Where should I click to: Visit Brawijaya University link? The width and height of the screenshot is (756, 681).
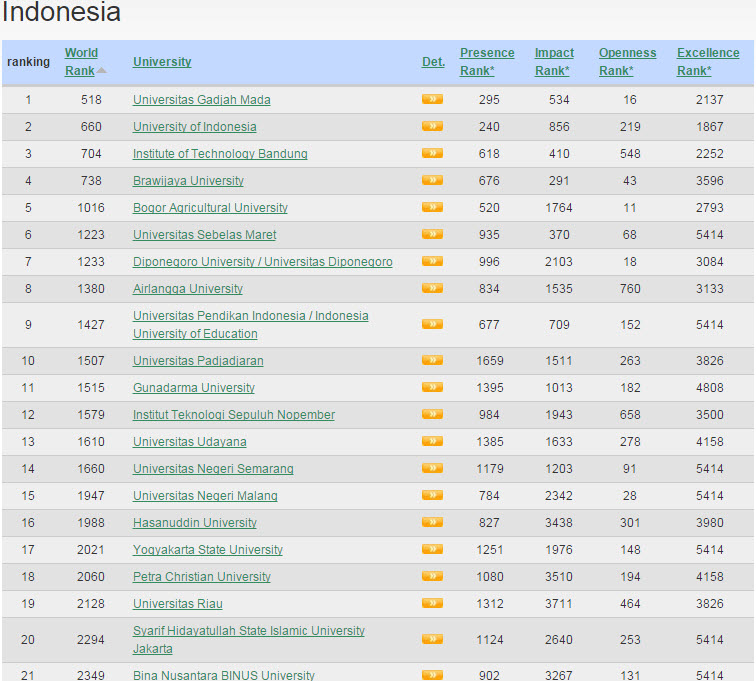pos(188,181)
